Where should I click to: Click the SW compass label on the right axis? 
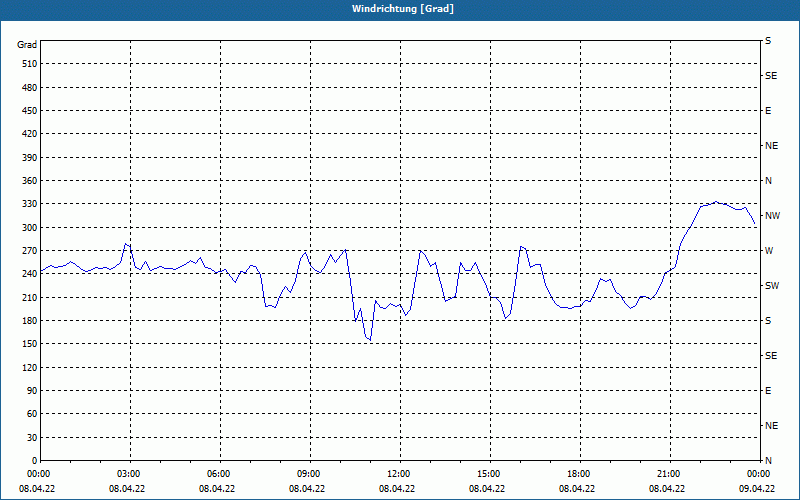pyautogui.click(x=772, y=286)
